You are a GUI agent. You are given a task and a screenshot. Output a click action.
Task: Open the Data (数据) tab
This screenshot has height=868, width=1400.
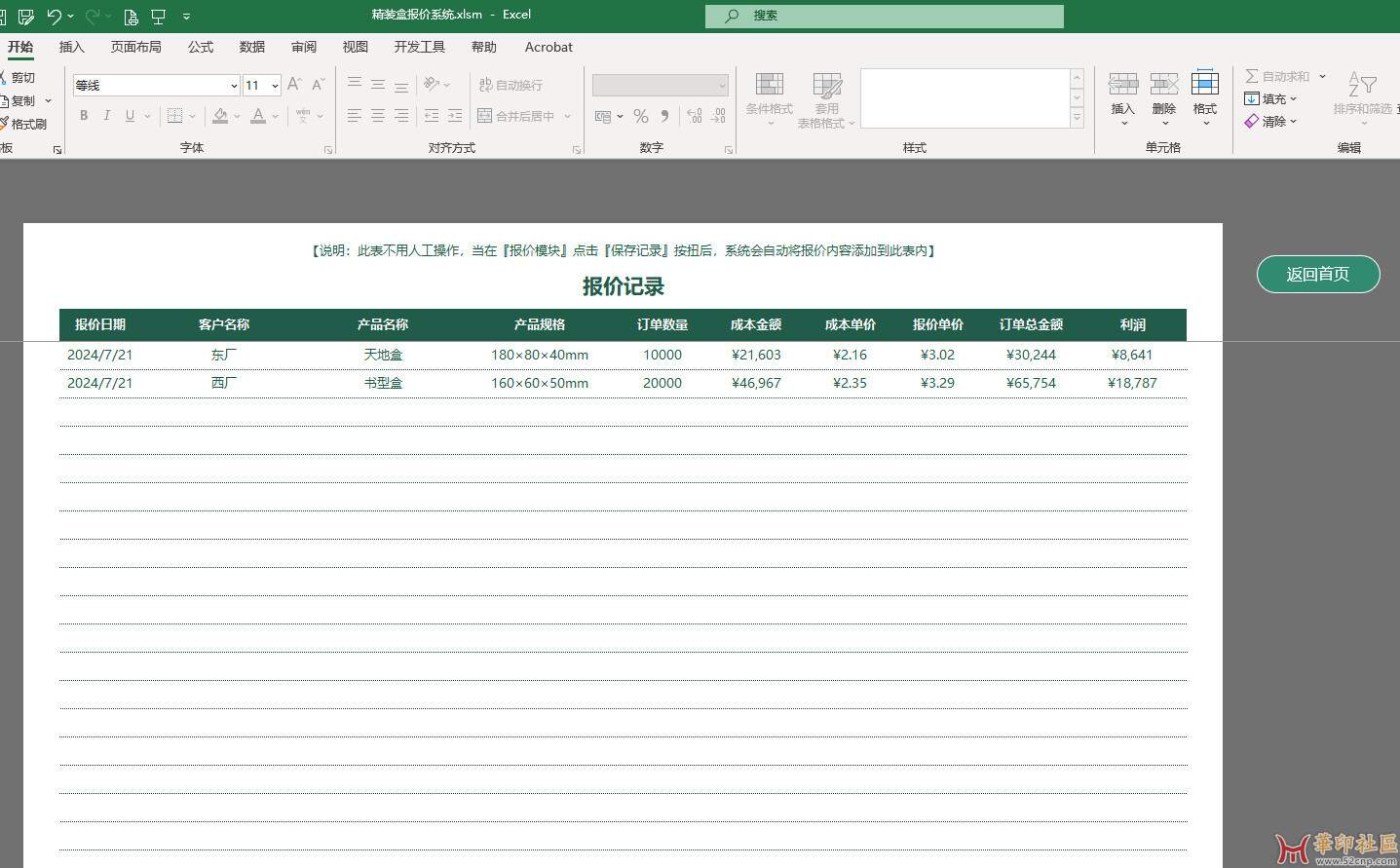point(252,47)
